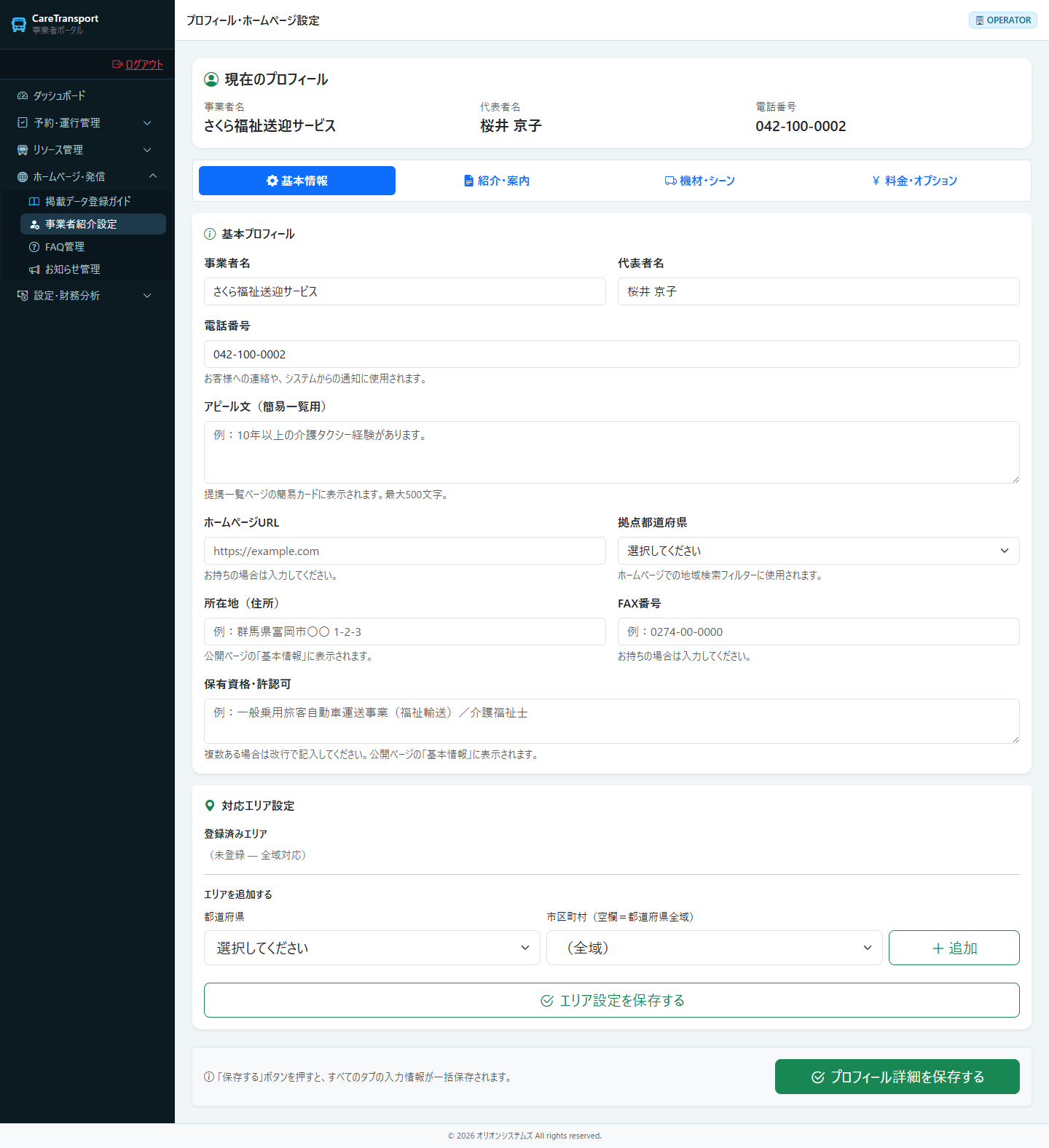Screen dimensions: 1049x1148
Task: Focus the 電話番号 input field
Action: click(612, 354)
